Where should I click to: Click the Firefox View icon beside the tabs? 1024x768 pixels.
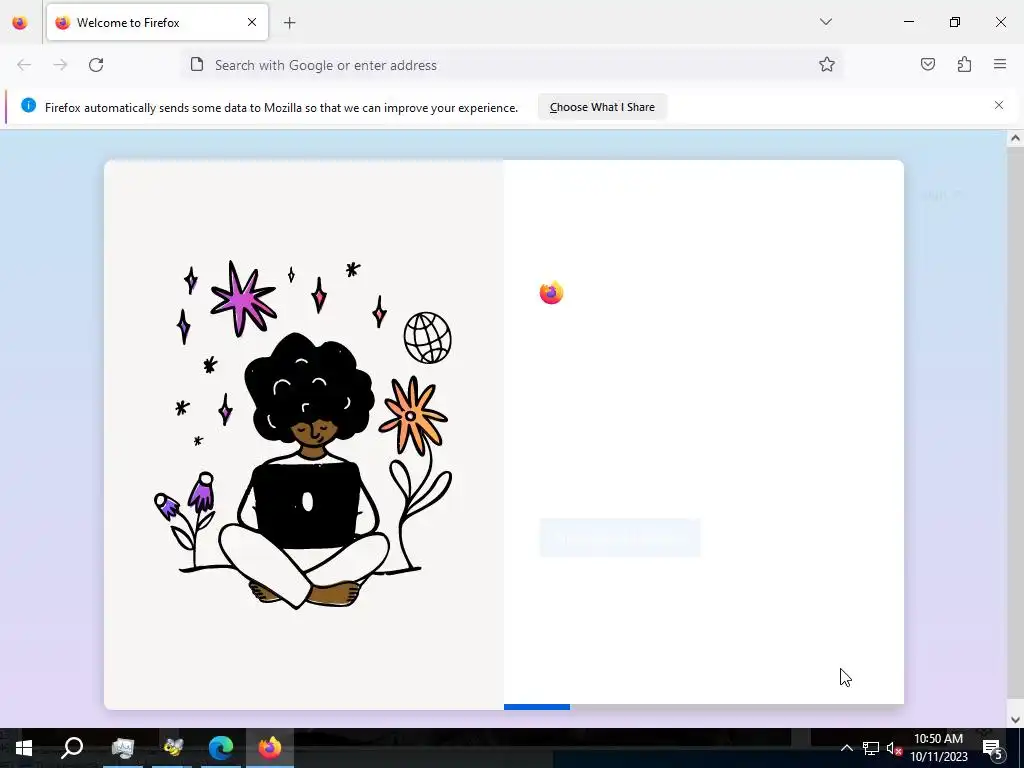(x=20, y=22)
